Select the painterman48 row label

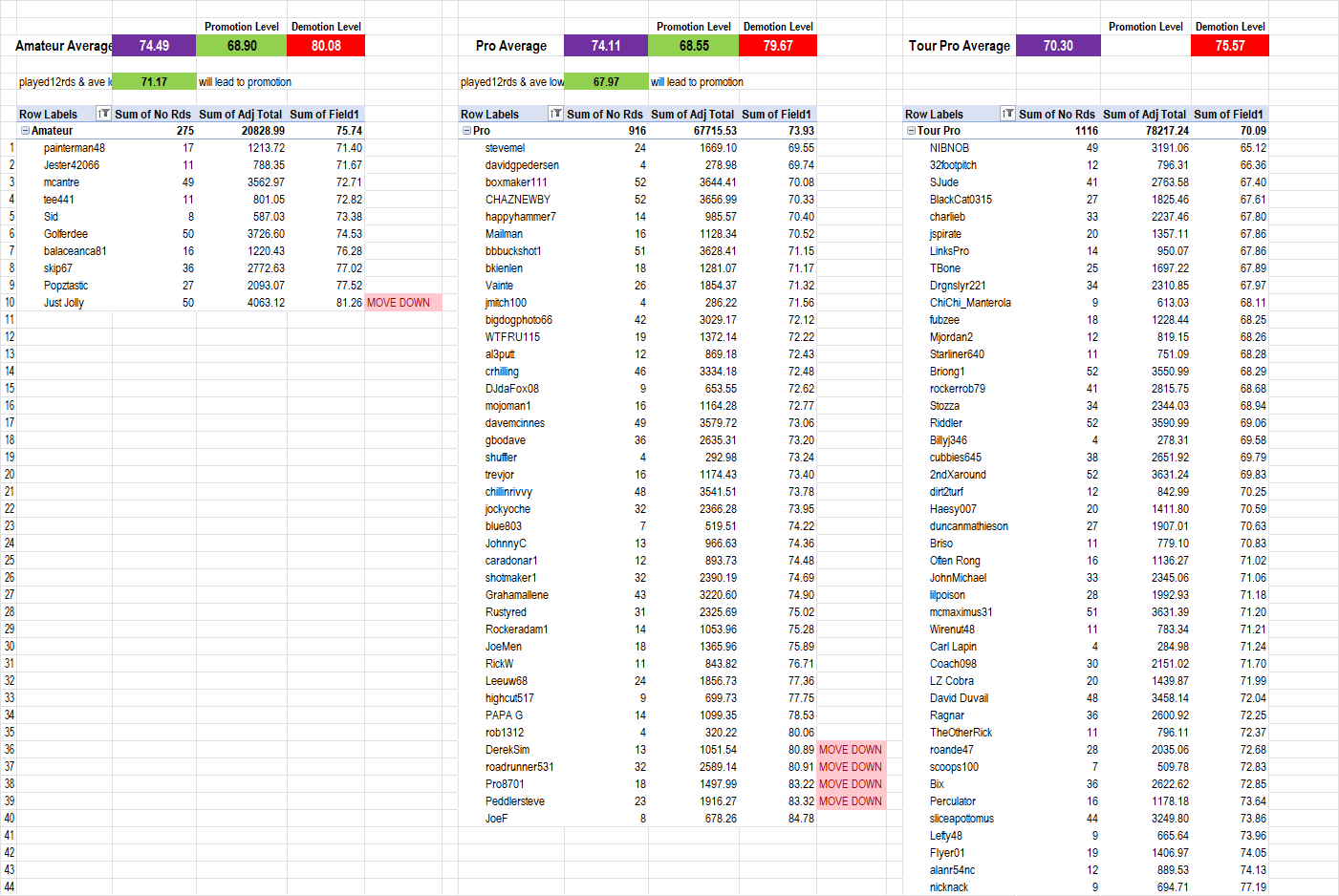[x=75, y=148]
